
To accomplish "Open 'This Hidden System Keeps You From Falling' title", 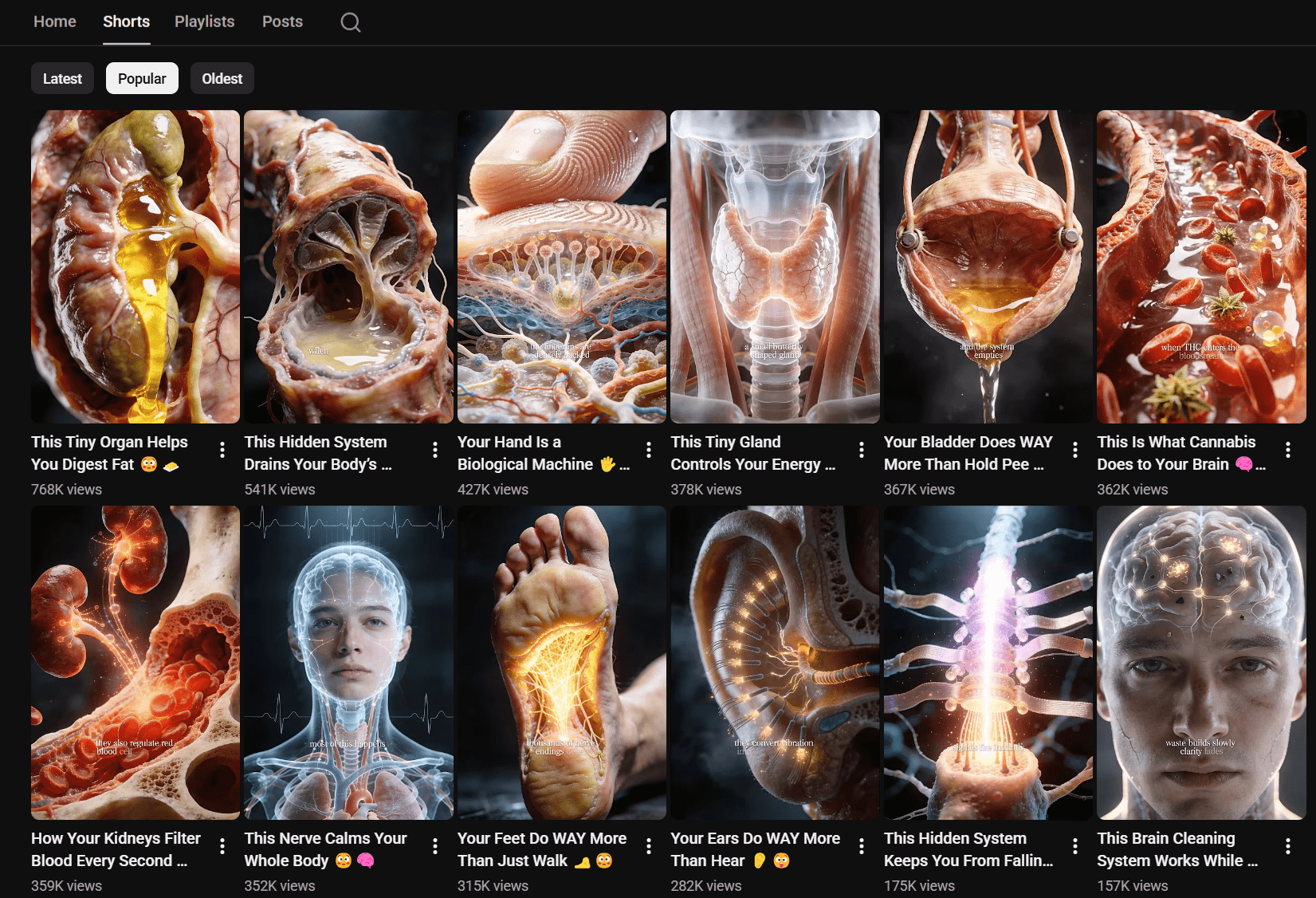I will (968, 849).
